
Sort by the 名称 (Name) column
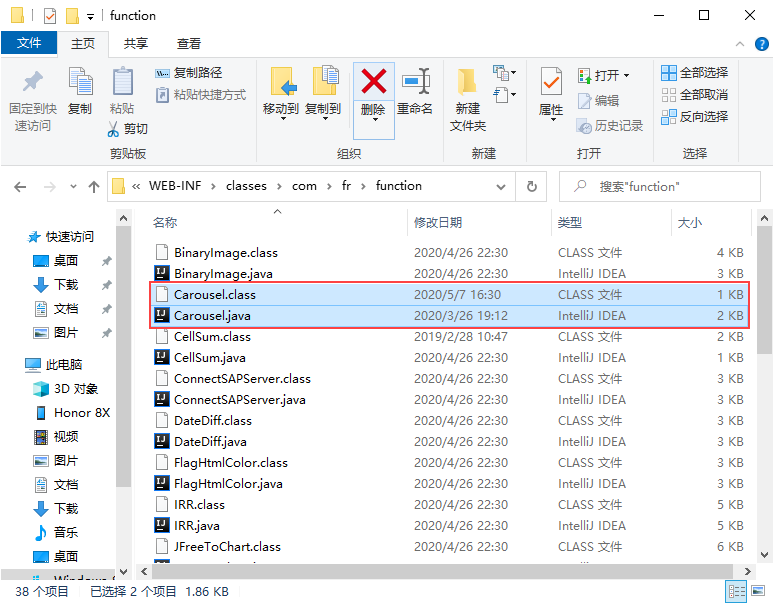(165, 223)
